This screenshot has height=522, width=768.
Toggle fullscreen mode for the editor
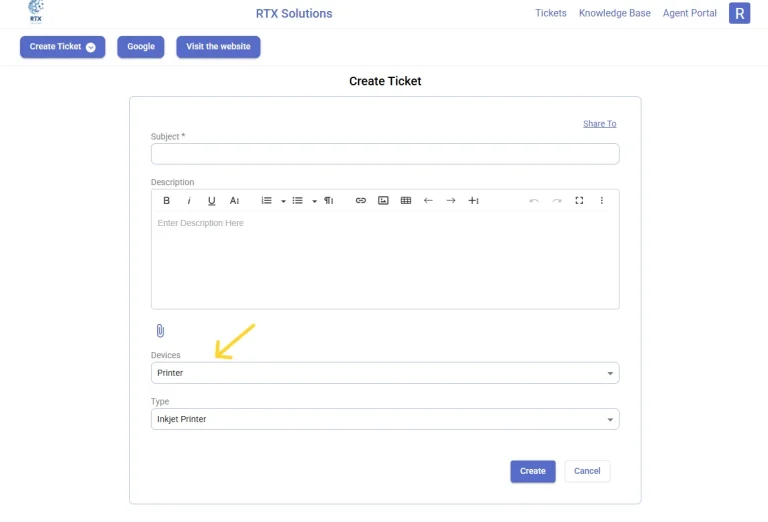[579, 200]
